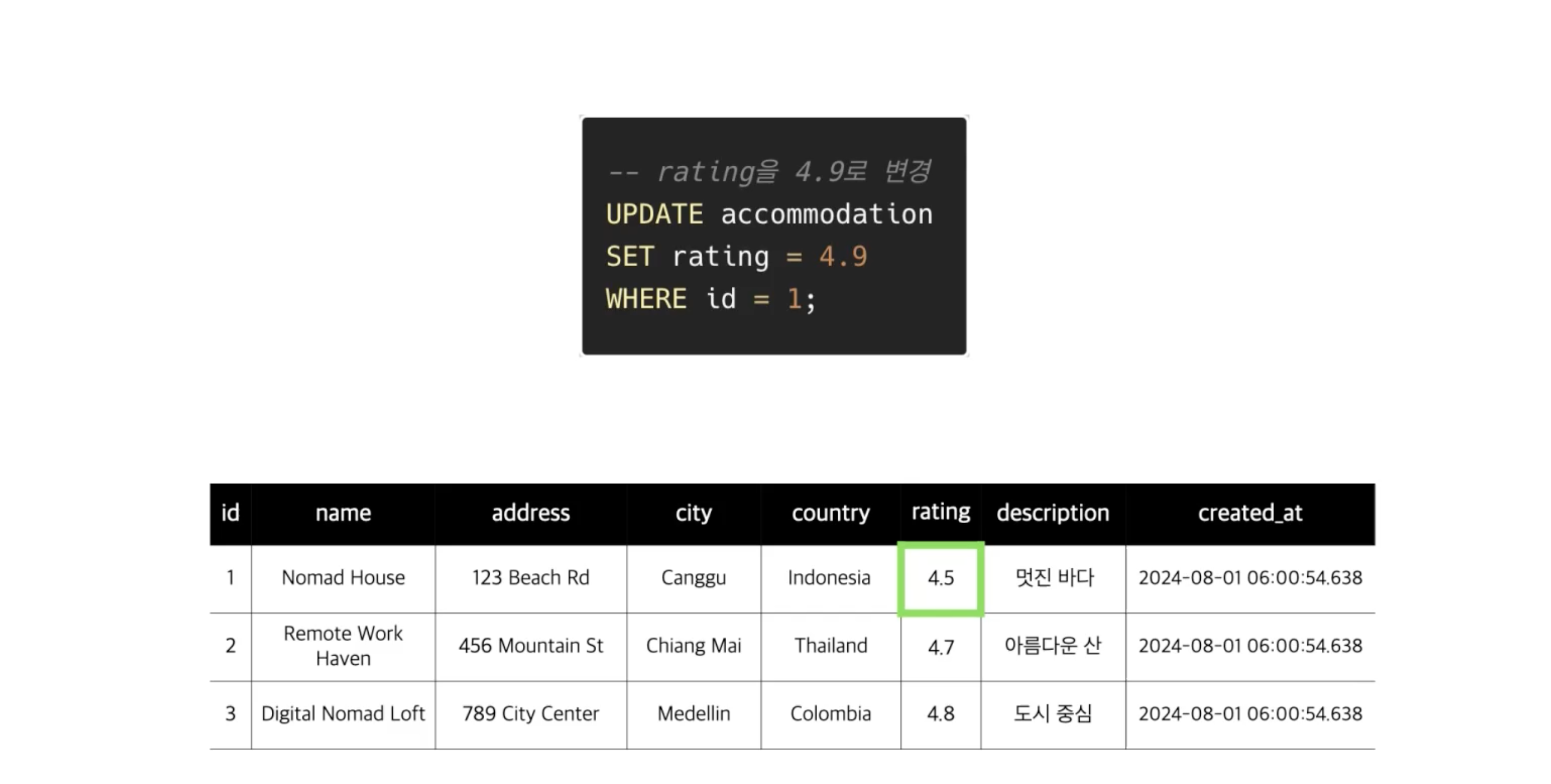Click the 'created_at' column header
The width and height of the screenshot is (1551, 784).
(1250, 514)
